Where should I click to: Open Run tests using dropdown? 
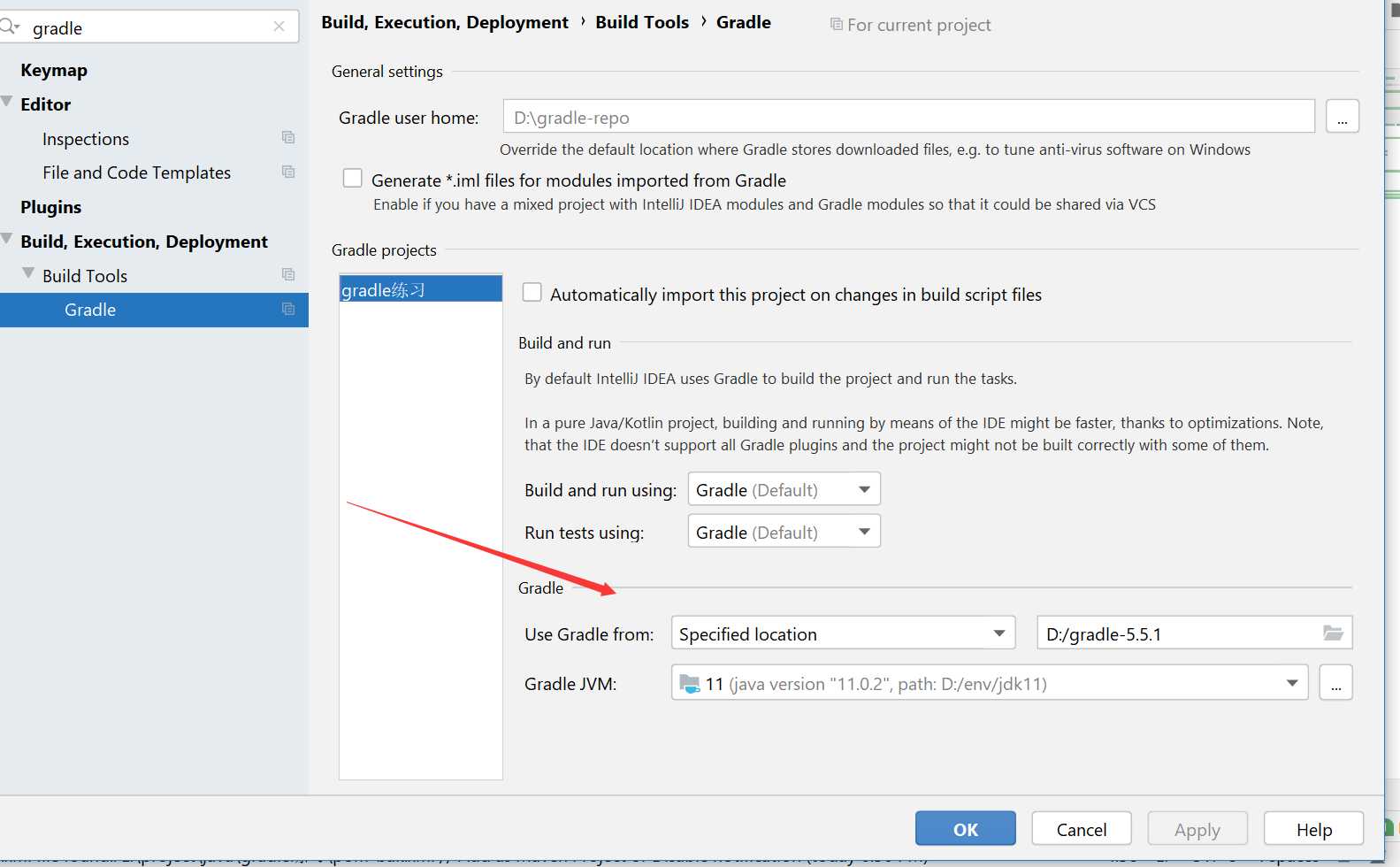pos(784,532)
